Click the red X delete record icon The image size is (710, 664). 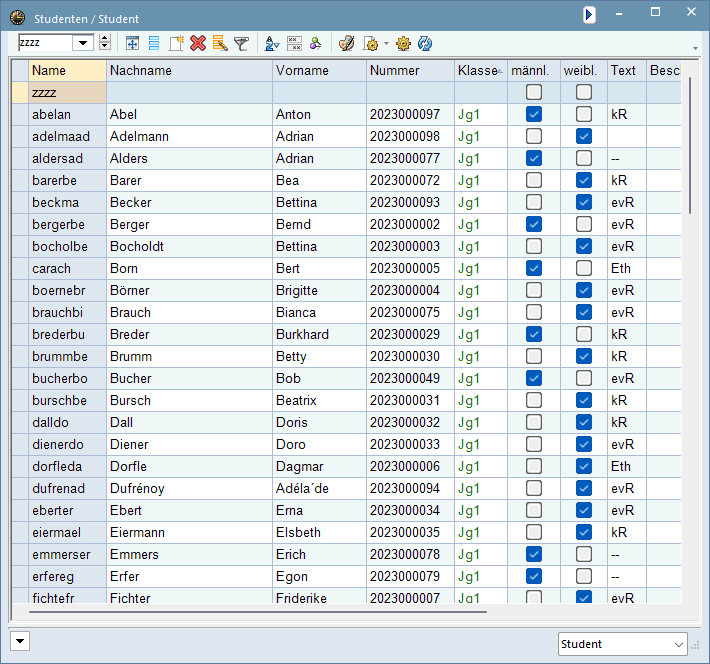tap(198, 43)
